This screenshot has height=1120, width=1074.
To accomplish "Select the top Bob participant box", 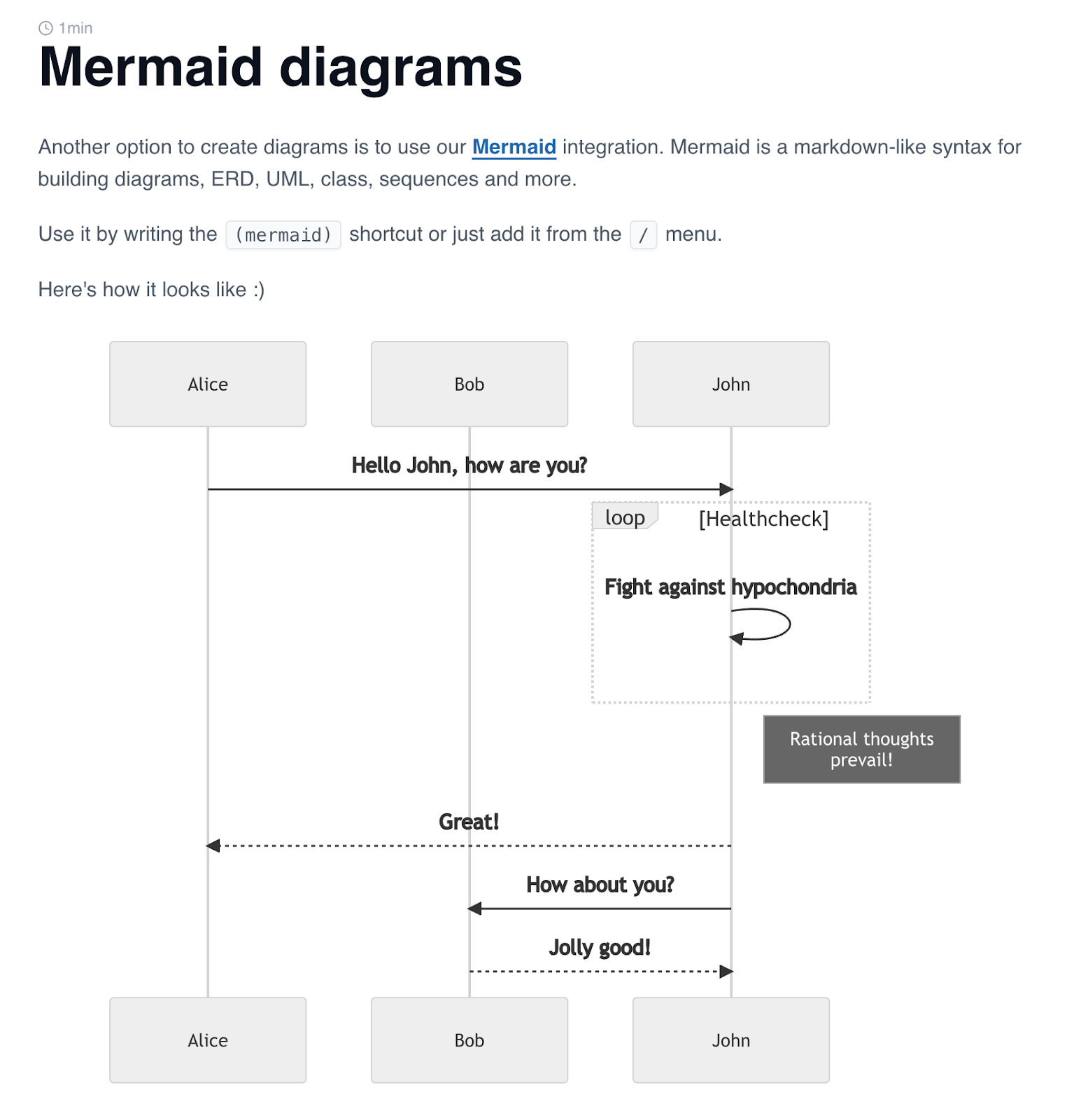I will 469,384.
